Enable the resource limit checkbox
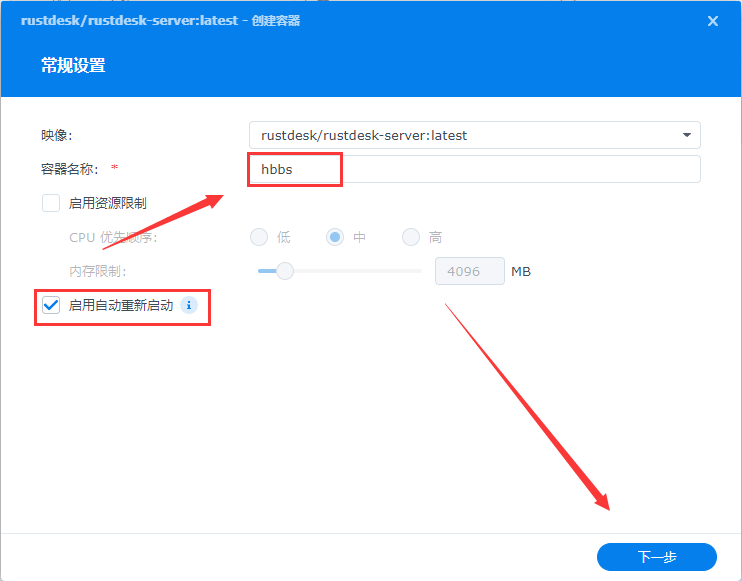This screenshot has width=742, height=581. click(51, 203)
